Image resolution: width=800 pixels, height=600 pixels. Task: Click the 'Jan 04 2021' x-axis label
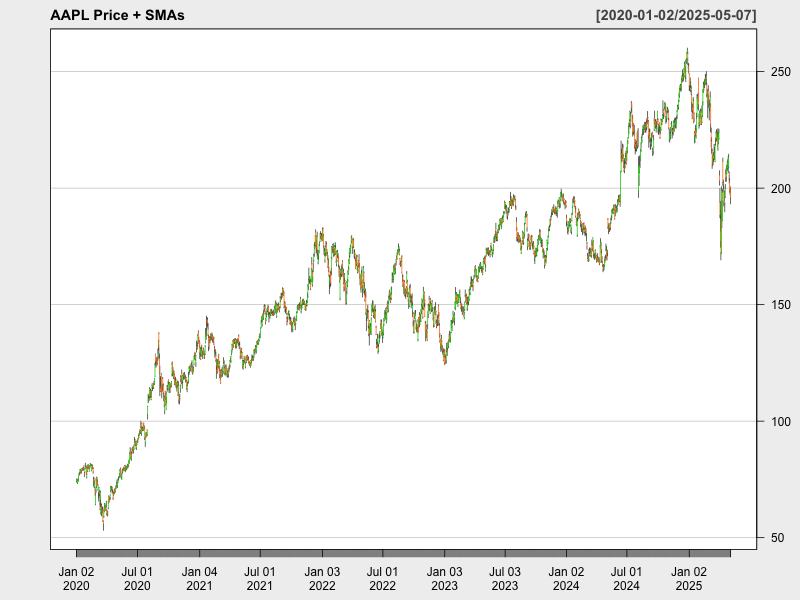point(199,579)
